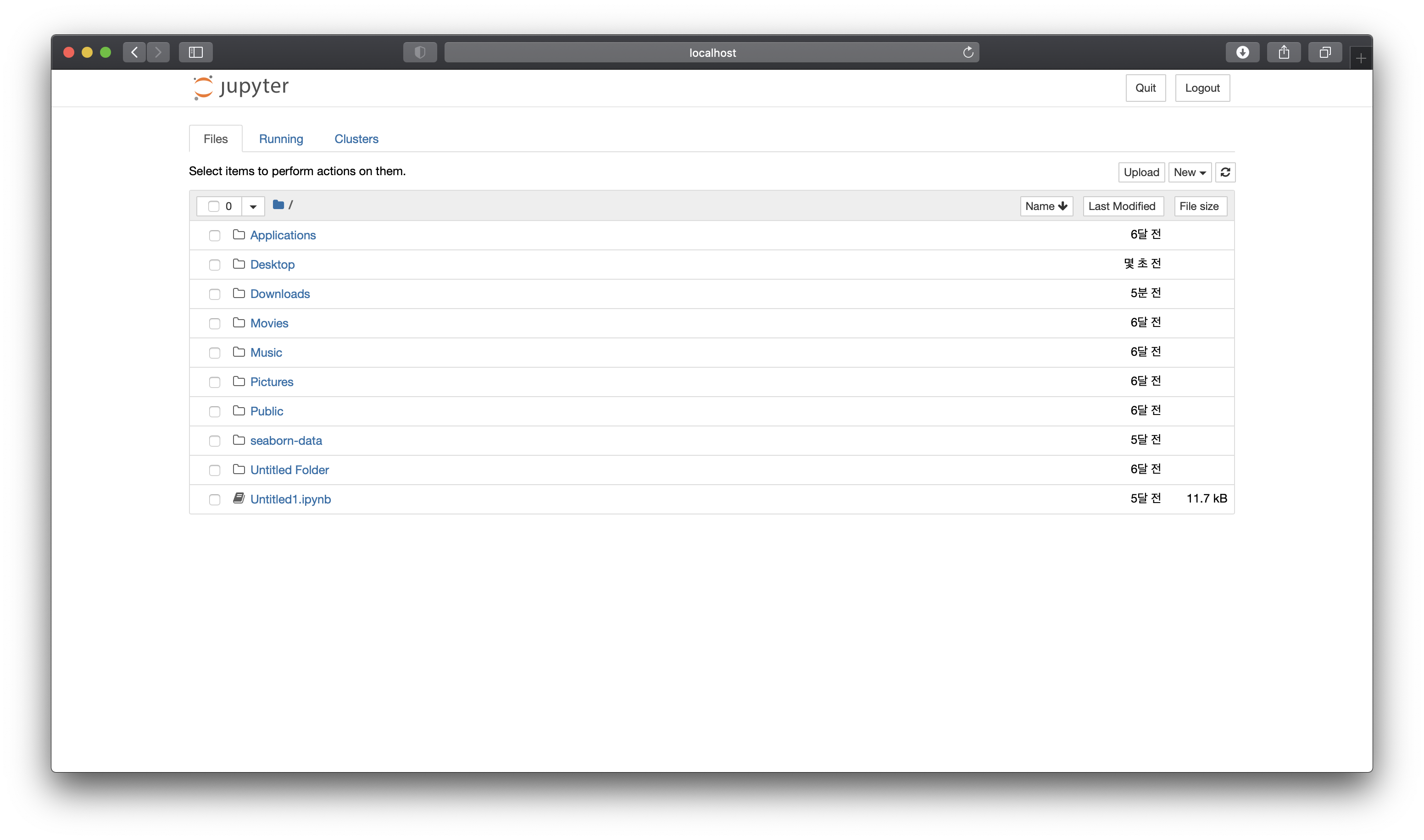This screenshot has width=1424, height=840.
Task: Expand the select-items dropdown arrow
Action: [253, 207]
